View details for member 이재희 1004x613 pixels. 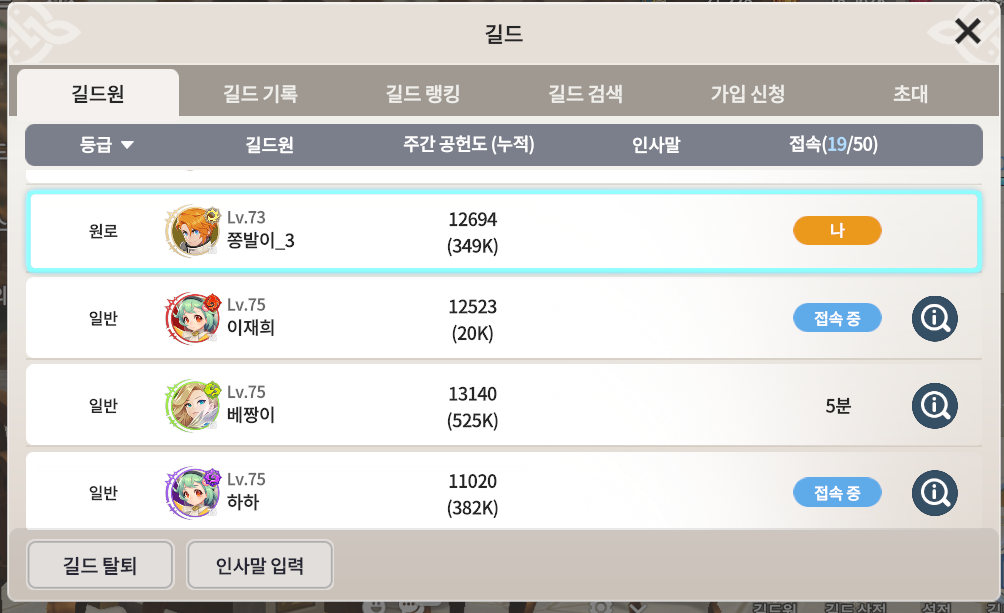935,319
